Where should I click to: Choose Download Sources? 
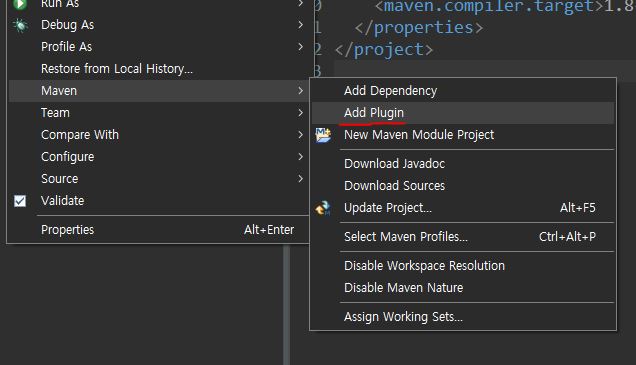(x=463, y=185)
